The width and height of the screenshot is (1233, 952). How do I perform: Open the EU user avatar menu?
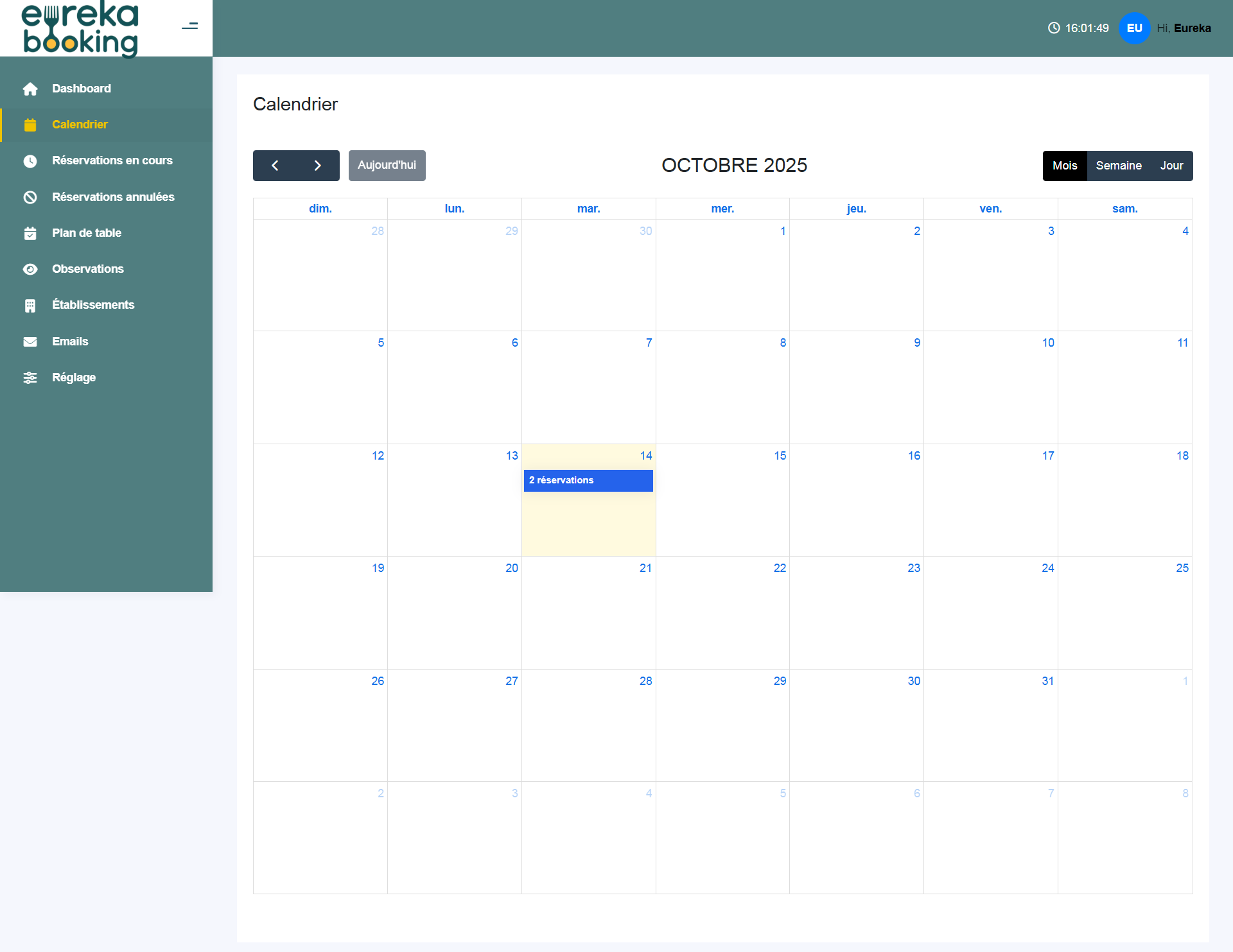[1134, 28]
